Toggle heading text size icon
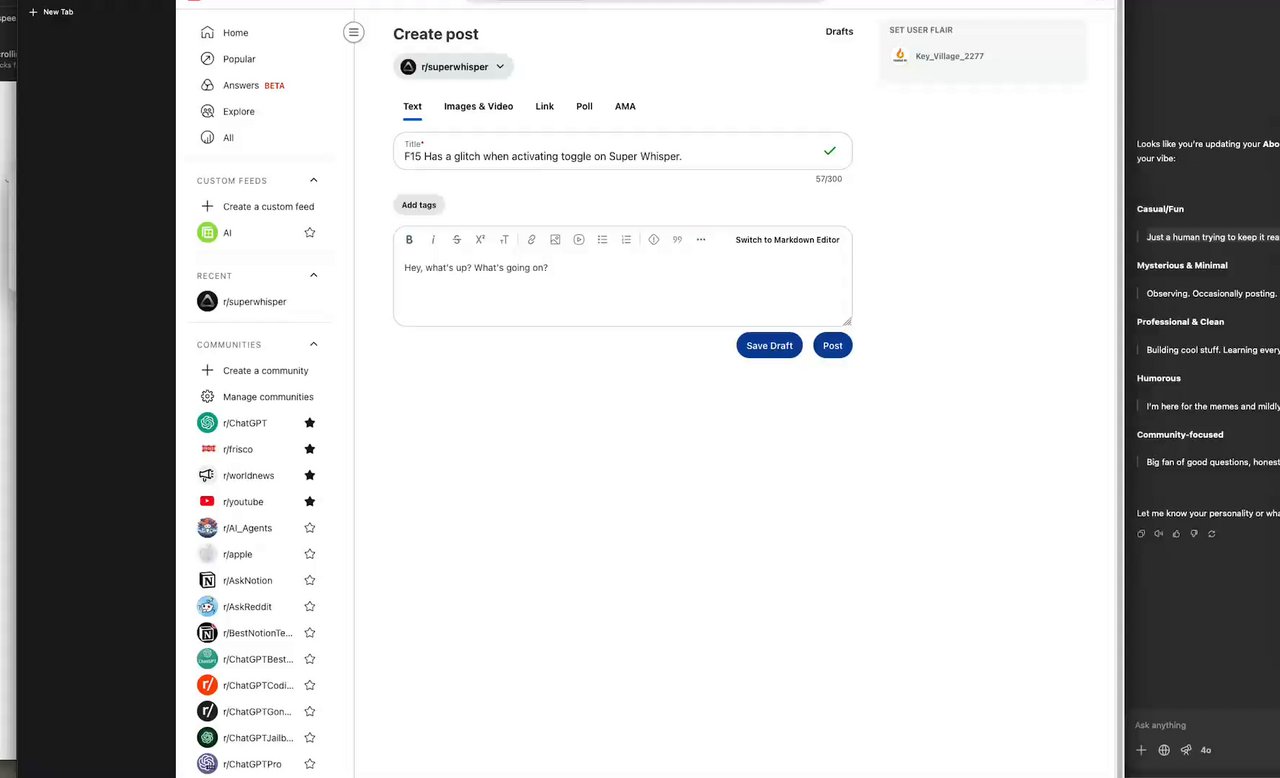This screenshot has height=778, width=1280. coord(504,240)
